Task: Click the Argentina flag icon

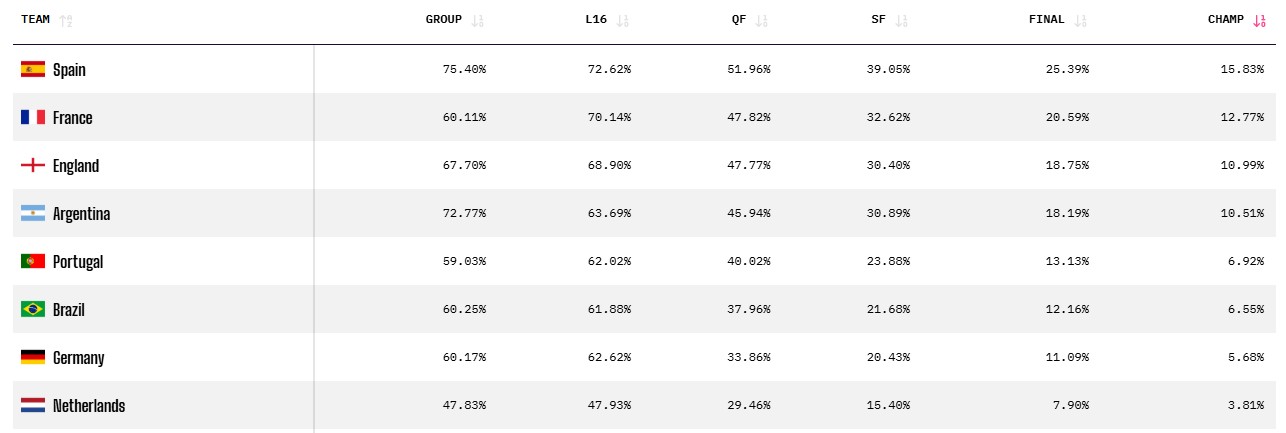Action: click(x=33, y=214)
